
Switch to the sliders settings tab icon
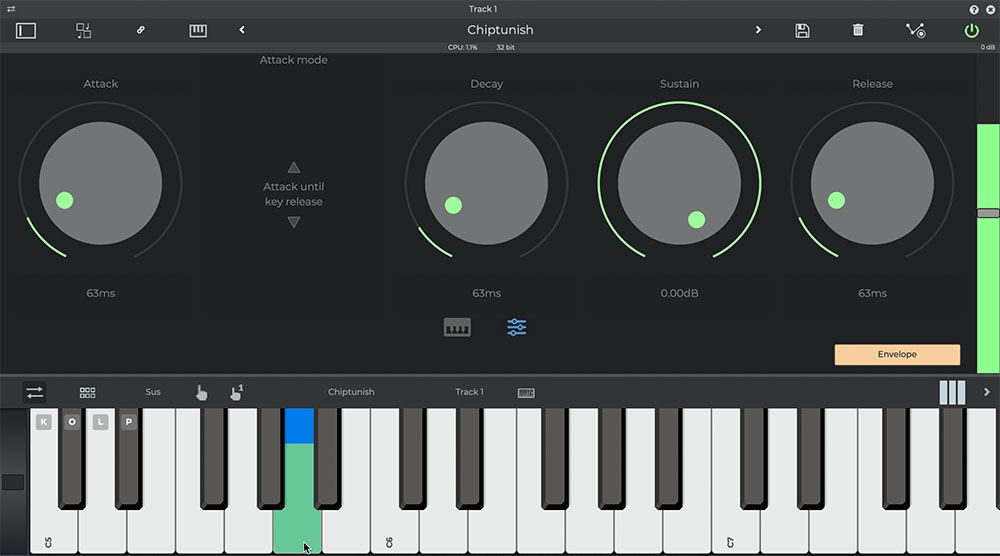[517, 327]
